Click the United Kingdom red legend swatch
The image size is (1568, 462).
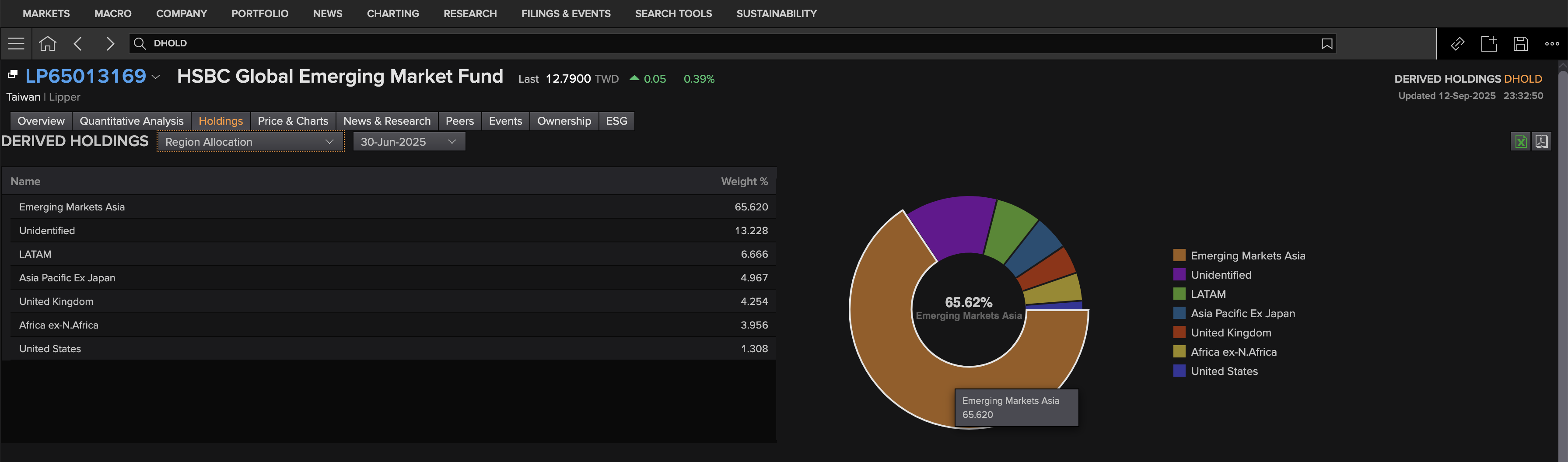tap(1179, 332)
